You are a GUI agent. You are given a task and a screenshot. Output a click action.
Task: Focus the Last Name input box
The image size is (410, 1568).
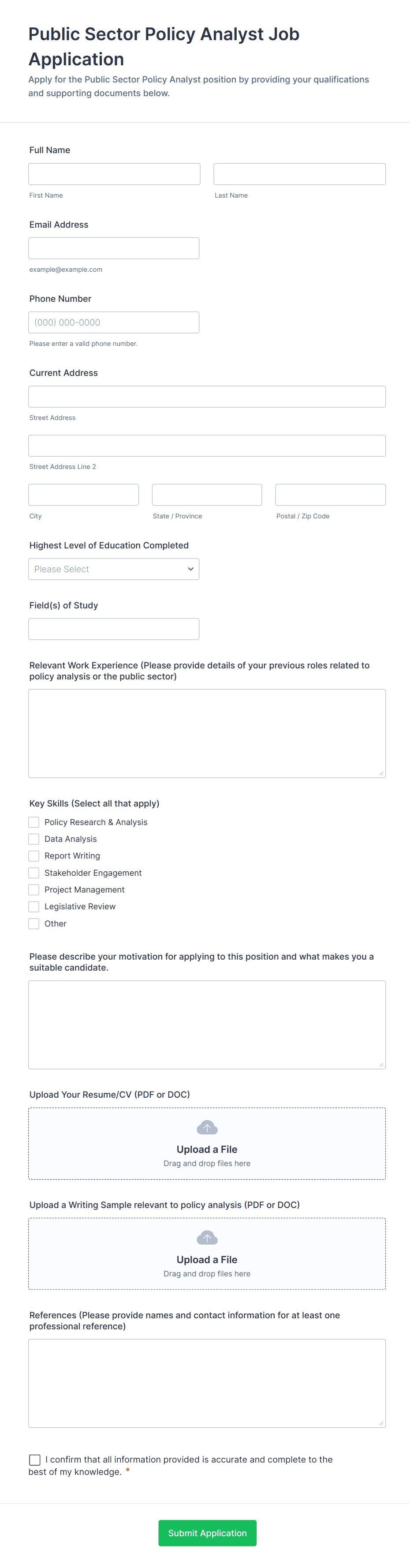[x=299, y=174]
